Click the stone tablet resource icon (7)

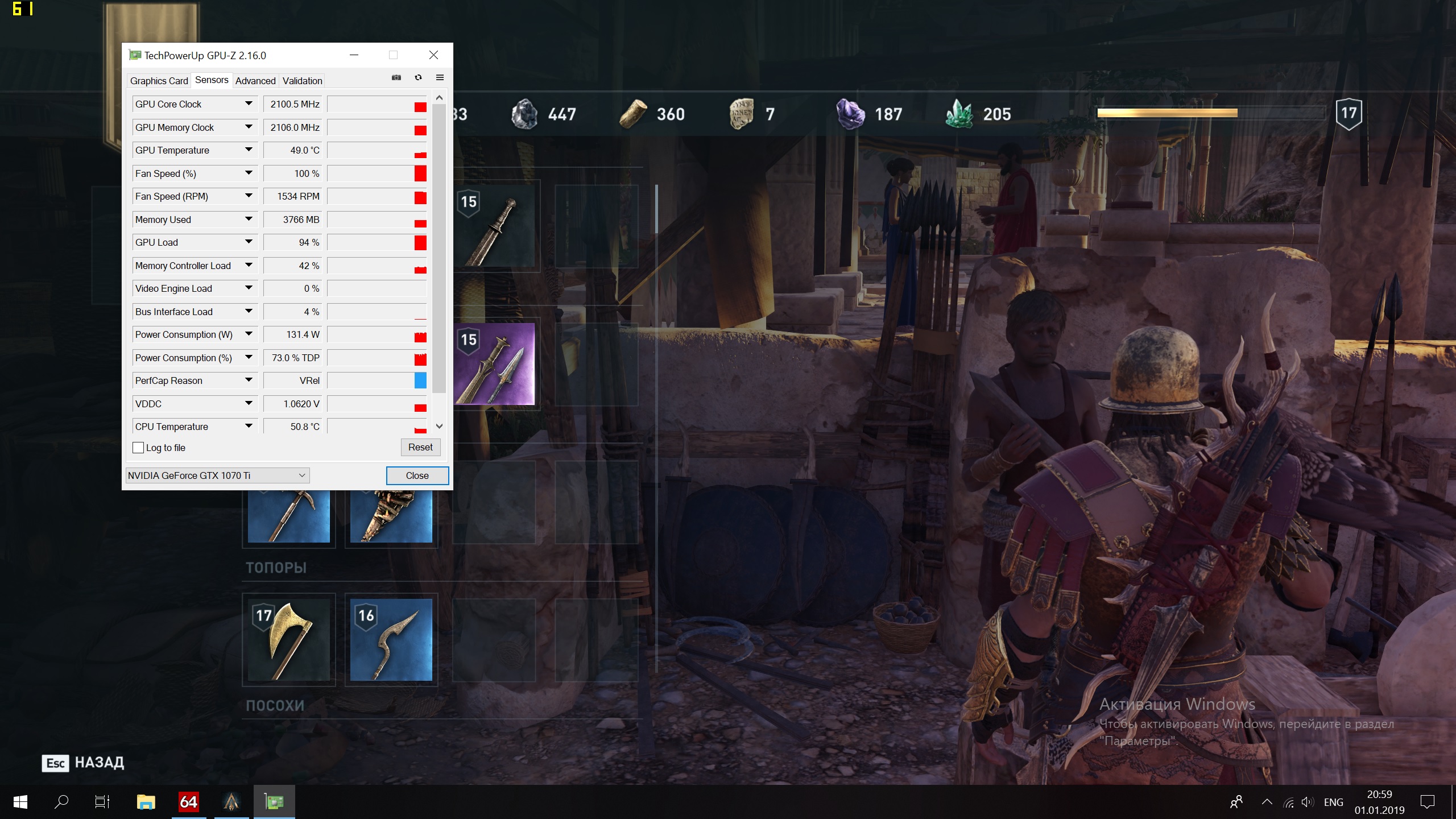tap(741, 114)
